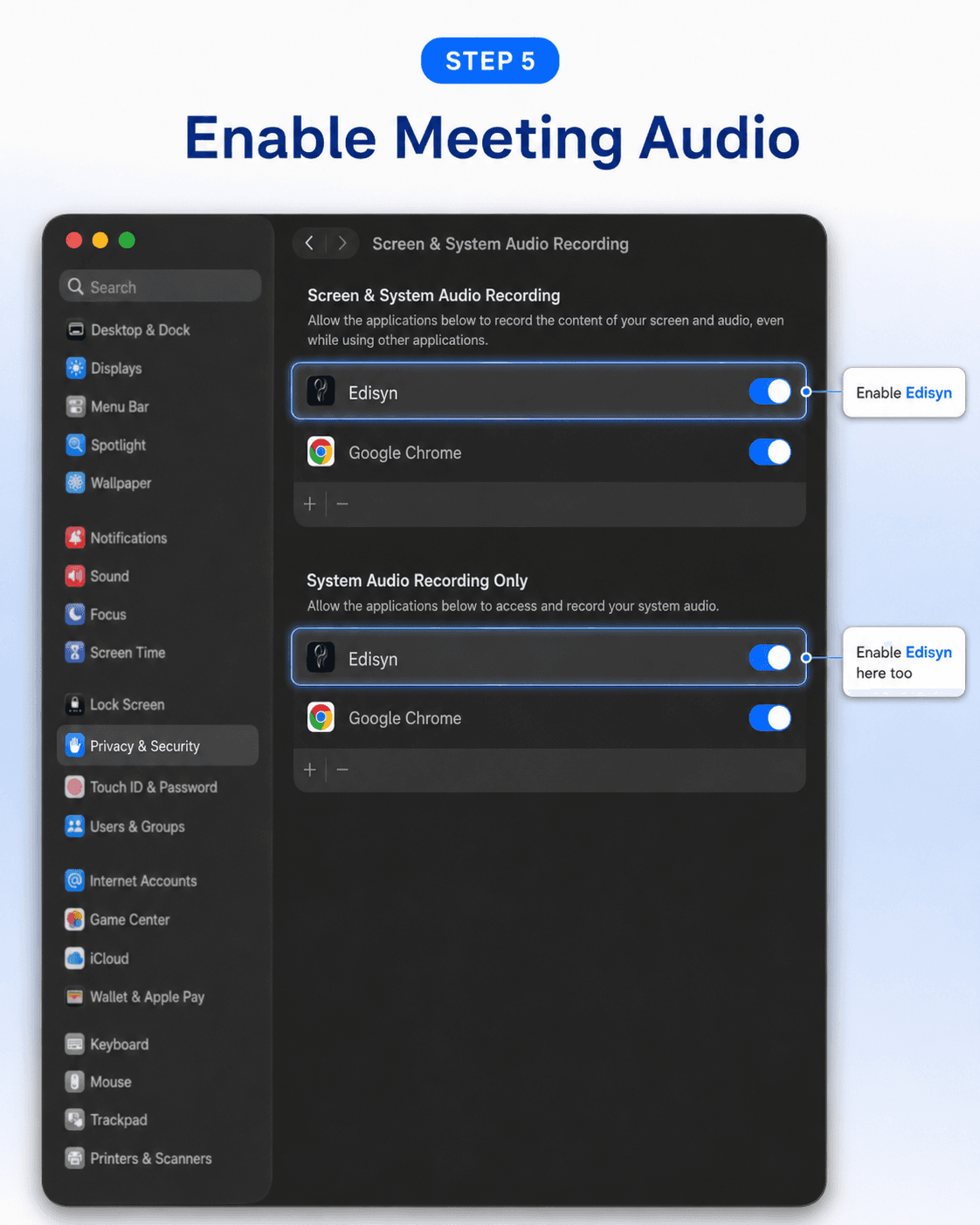Viewport: 980px width, 1225px height.
Task: Click the magnifying glass in Search field
Action: tap(76, 287)
